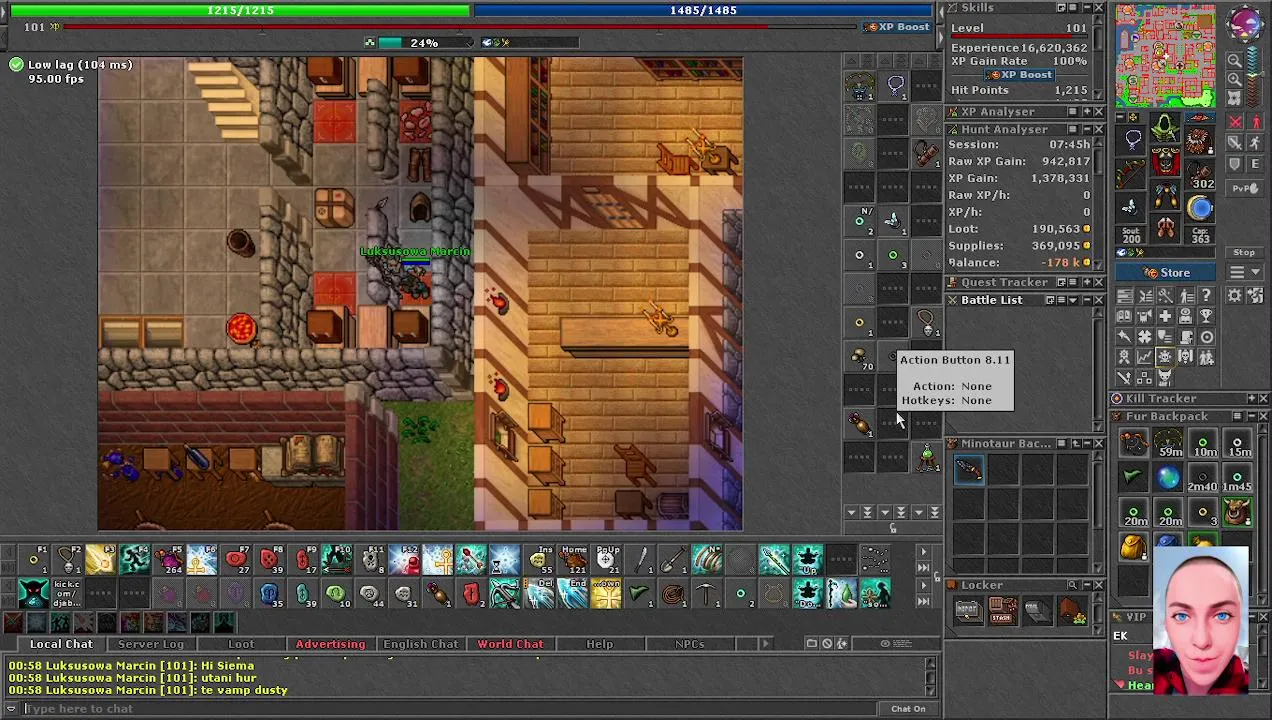Use the F12 action button
Viewport: 1272px width, 720px height.
(x=406, y=560)
